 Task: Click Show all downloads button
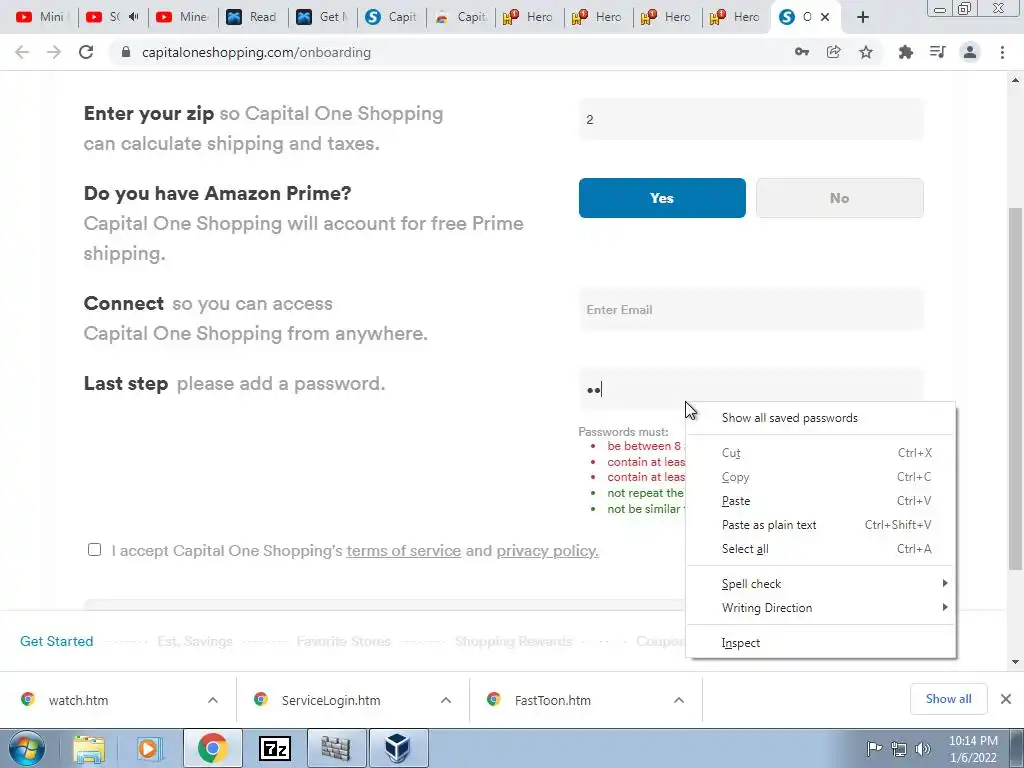948,699
